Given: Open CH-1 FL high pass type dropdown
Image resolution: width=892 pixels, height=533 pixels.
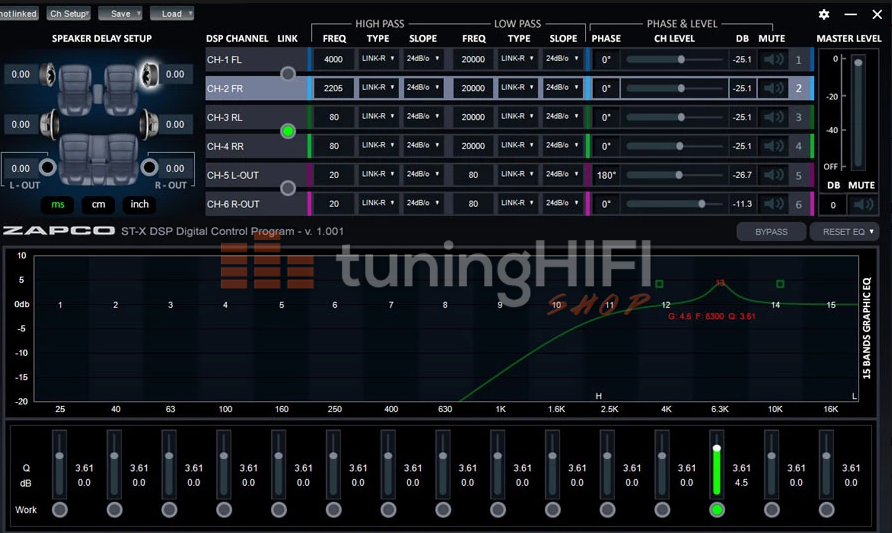Looking at the screenshot, I should [x=378, y=60].
